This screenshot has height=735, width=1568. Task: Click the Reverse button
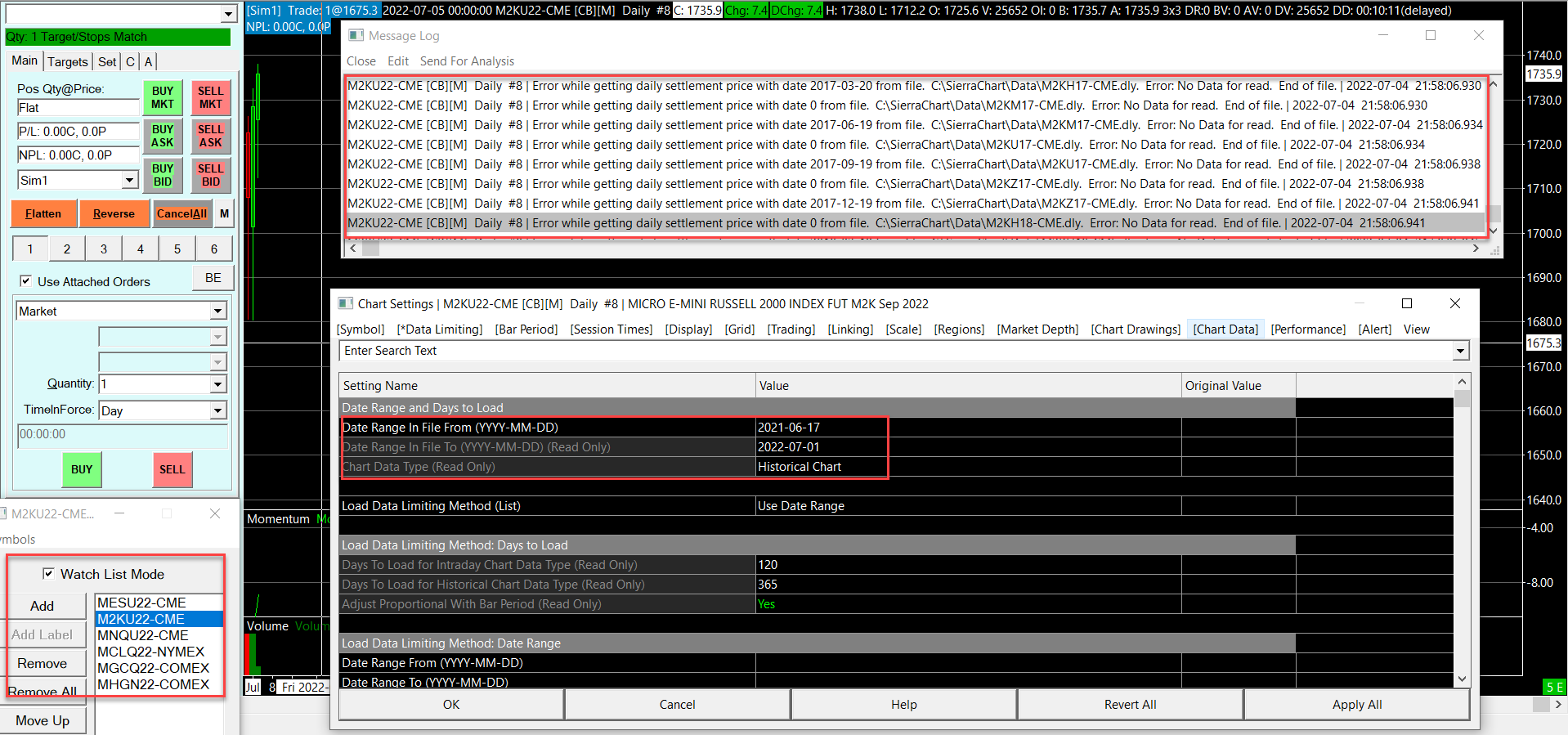click(x=114, y=213)
